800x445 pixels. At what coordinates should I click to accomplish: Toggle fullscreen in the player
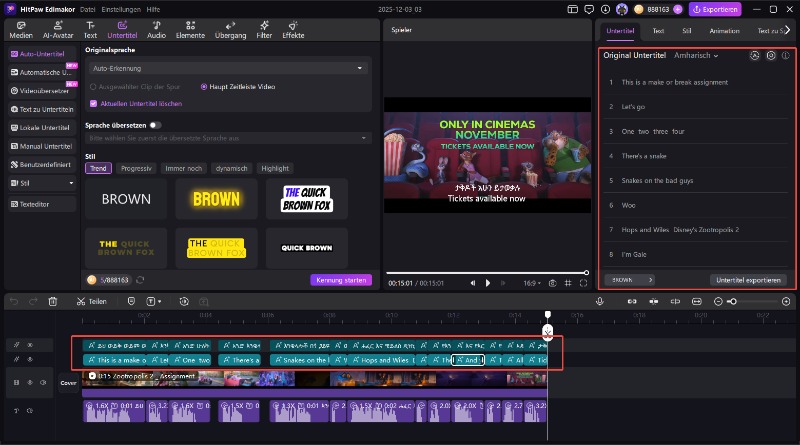[x=583, y=283]
